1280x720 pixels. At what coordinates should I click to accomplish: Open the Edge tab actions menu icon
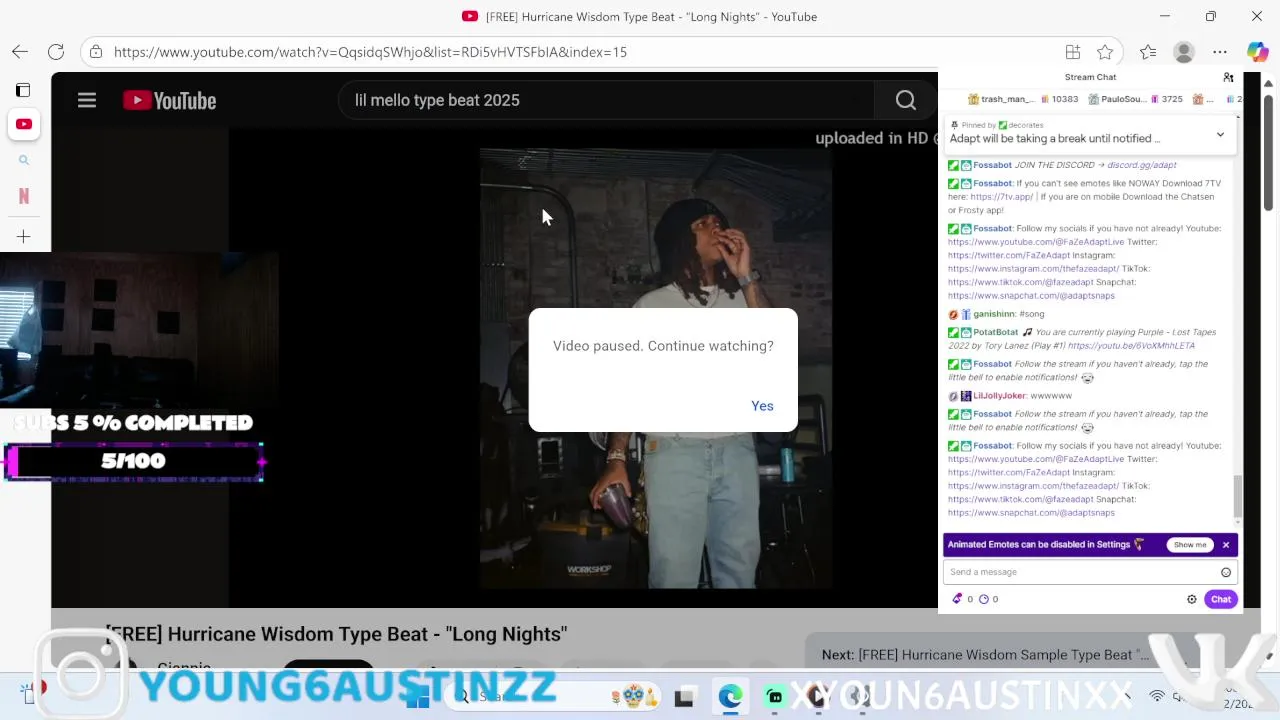(23, 90)
